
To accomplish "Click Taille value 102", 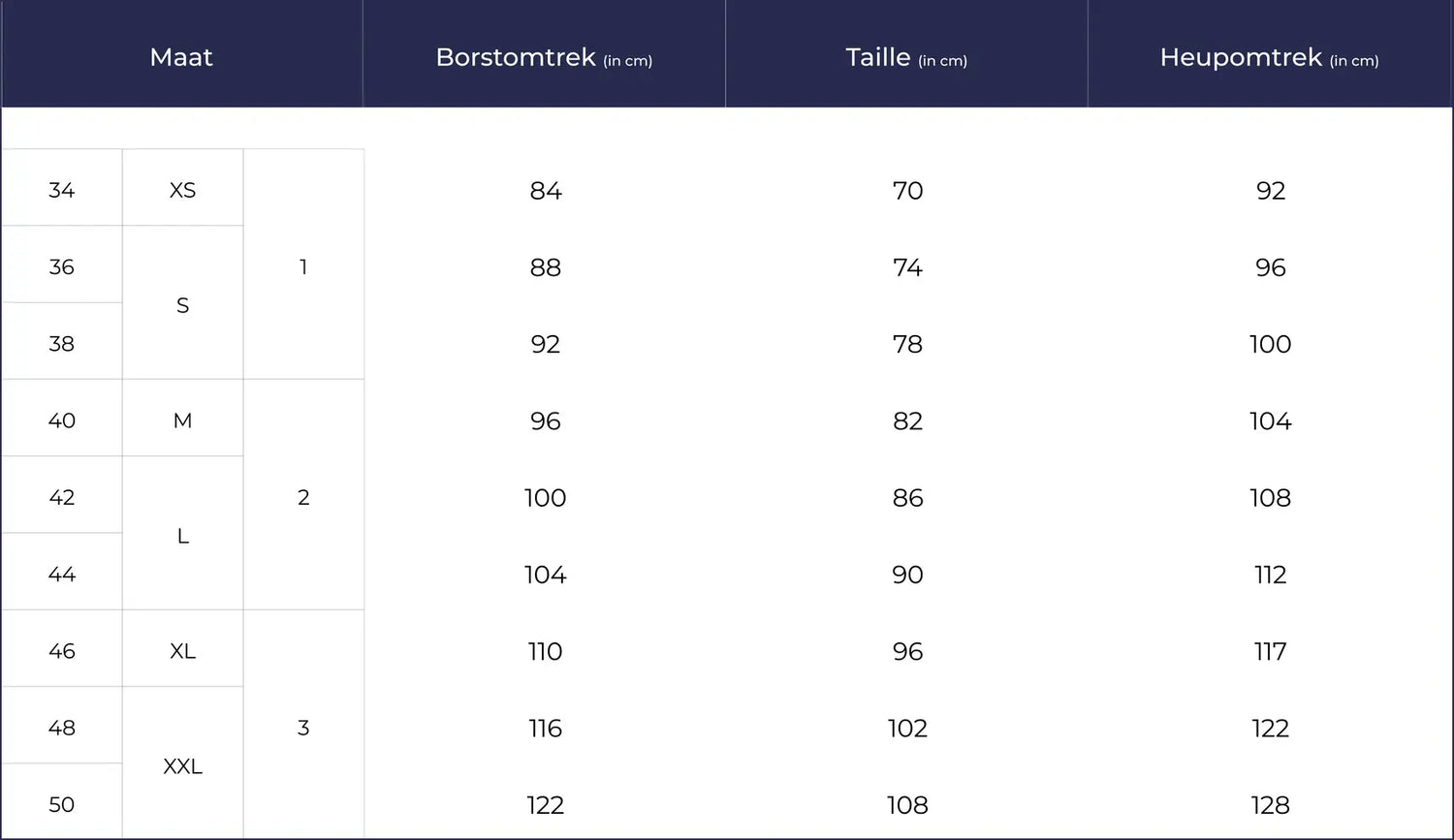I will click(907, 729).
